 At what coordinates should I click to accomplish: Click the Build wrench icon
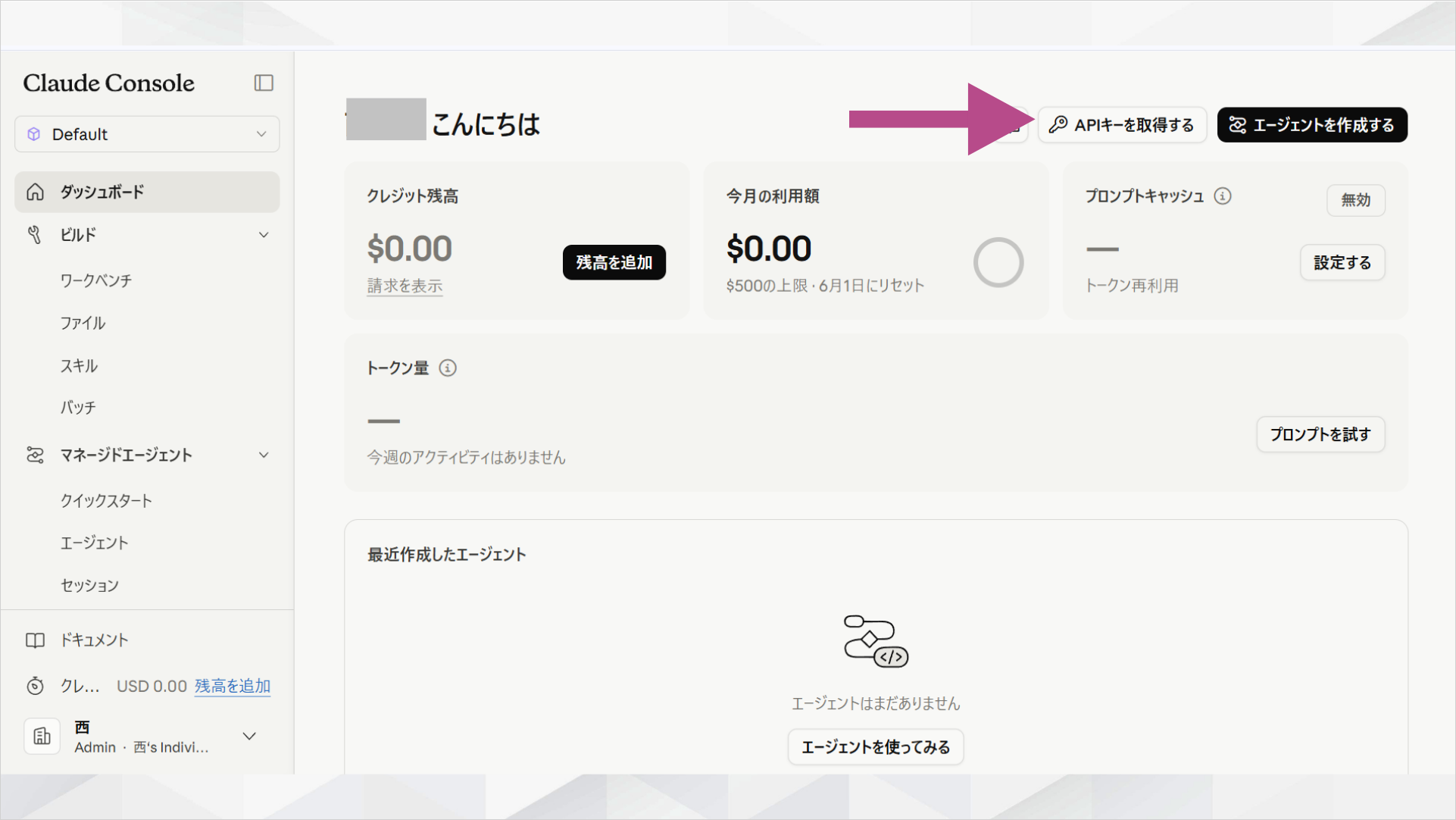(35, 235)
